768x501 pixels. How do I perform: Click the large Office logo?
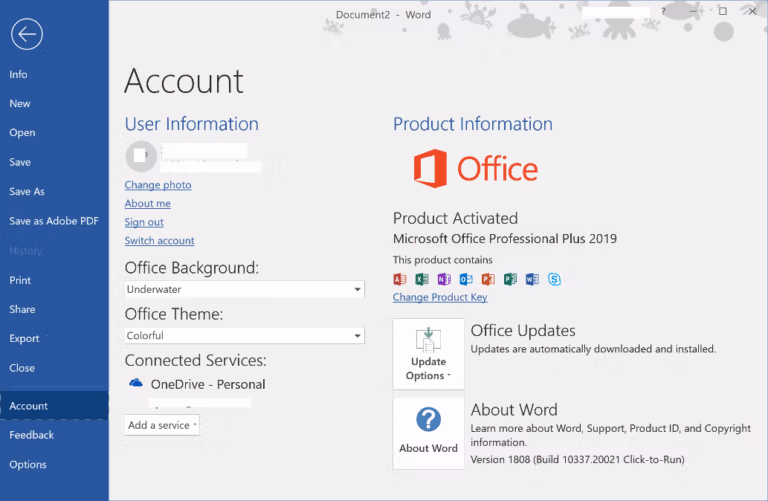(x=476, y=168)
